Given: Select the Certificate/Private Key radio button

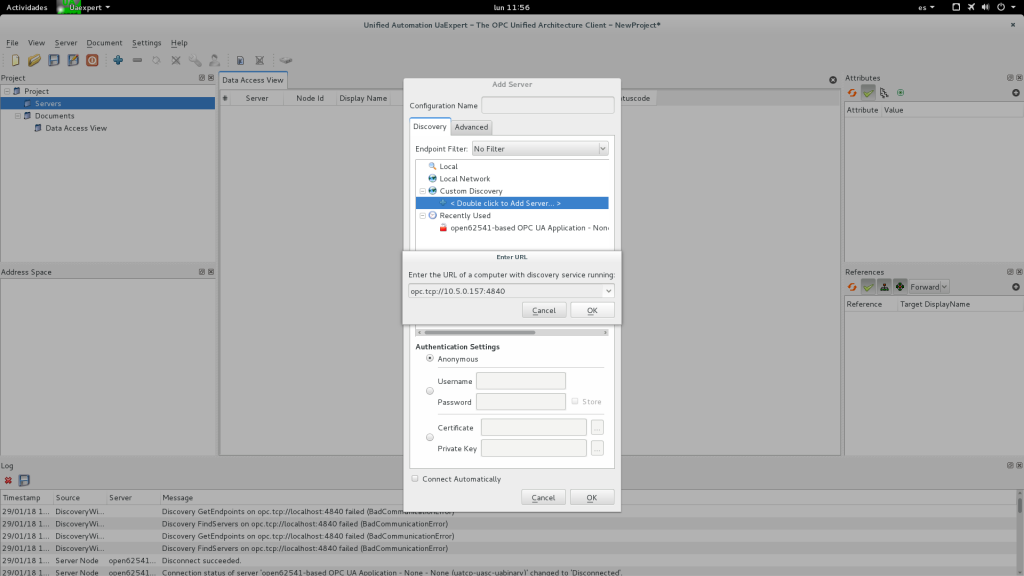Looking at the screenshot, I should (430, 438).
